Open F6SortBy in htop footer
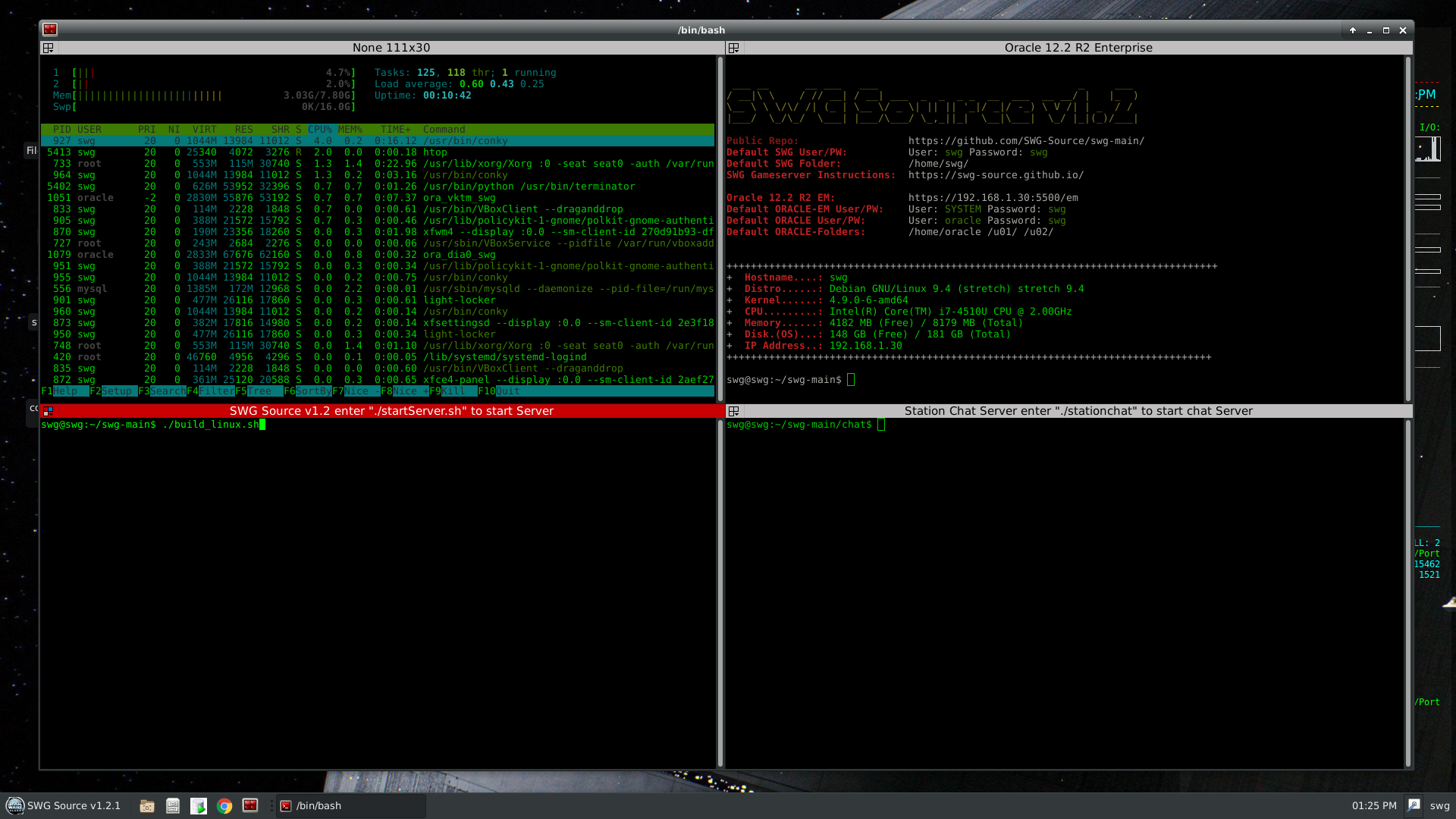Viewport: 1456px width, 819px height. pos(308,391)
